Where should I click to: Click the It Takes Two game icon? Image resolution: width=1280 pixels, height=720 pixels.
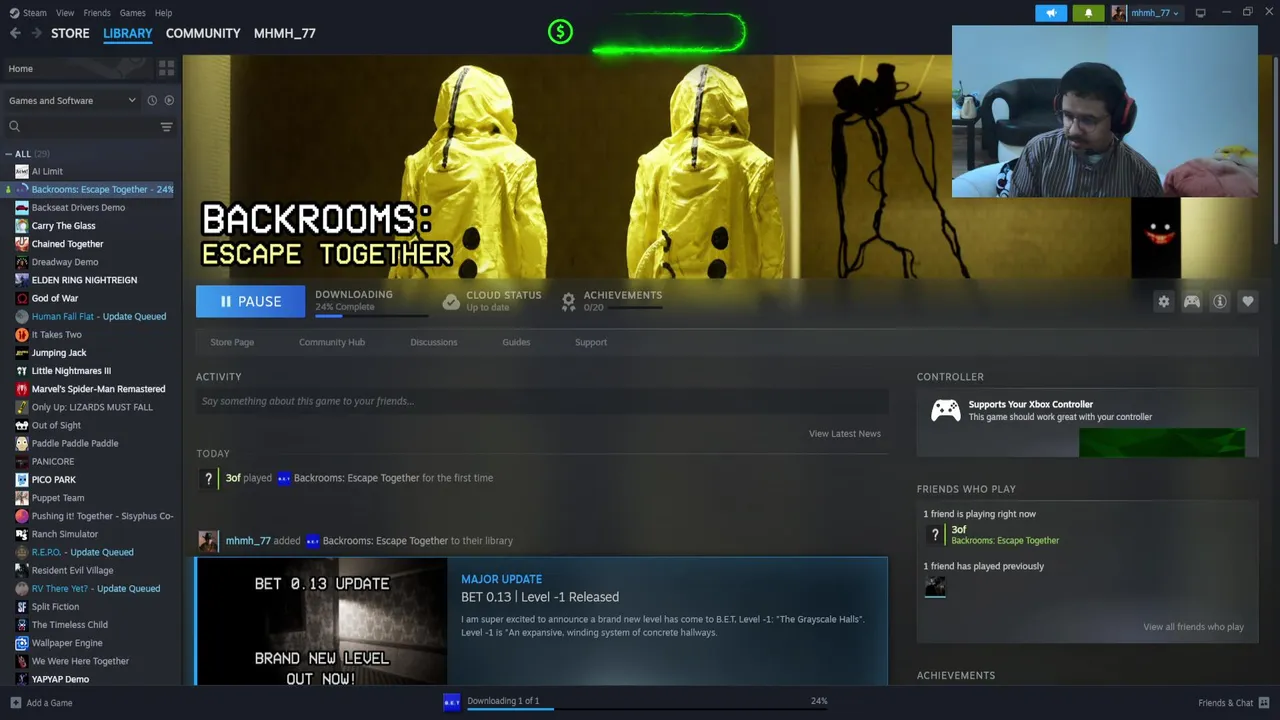pos(22,334)
